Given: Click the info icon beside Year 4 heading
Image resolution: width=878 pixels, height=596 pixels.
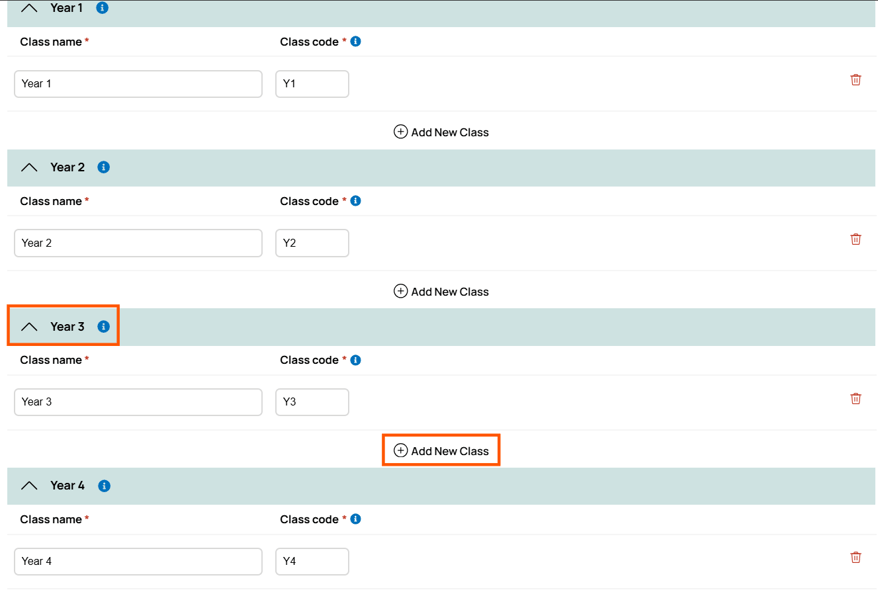Looking at the screenshot, I should [103, 485].
